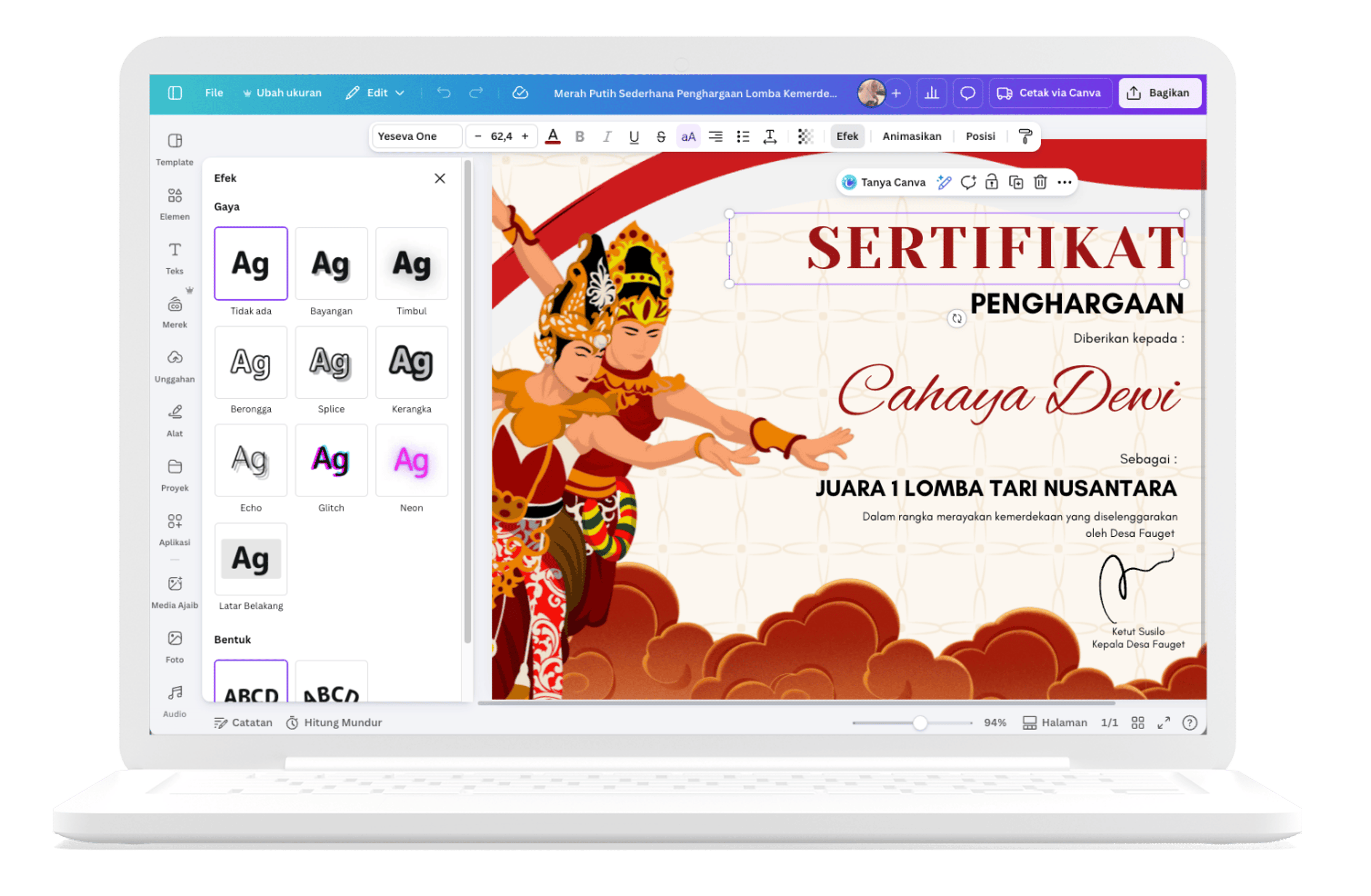Click the cloud save status icon

tap(520, 93)
